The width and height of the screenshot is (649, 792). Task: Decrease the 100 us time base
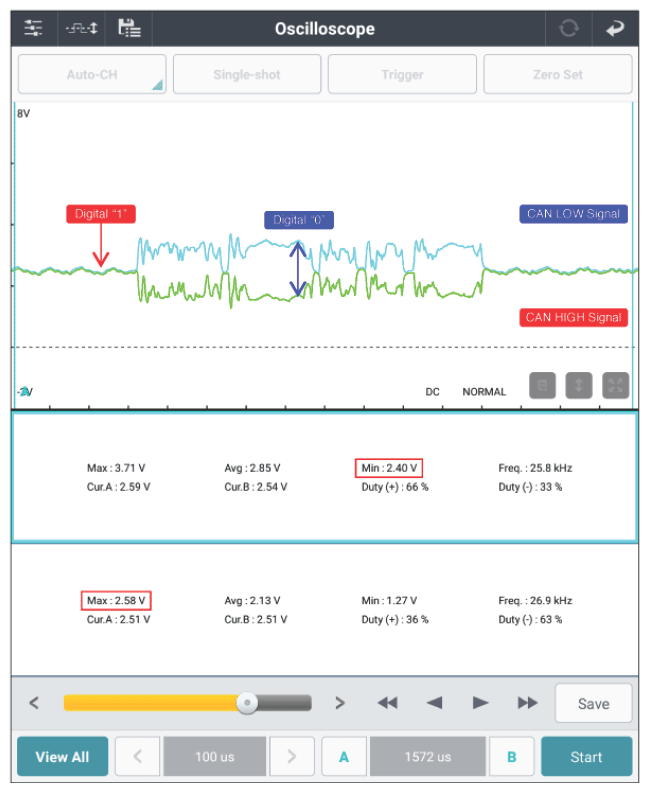(137, 756)
